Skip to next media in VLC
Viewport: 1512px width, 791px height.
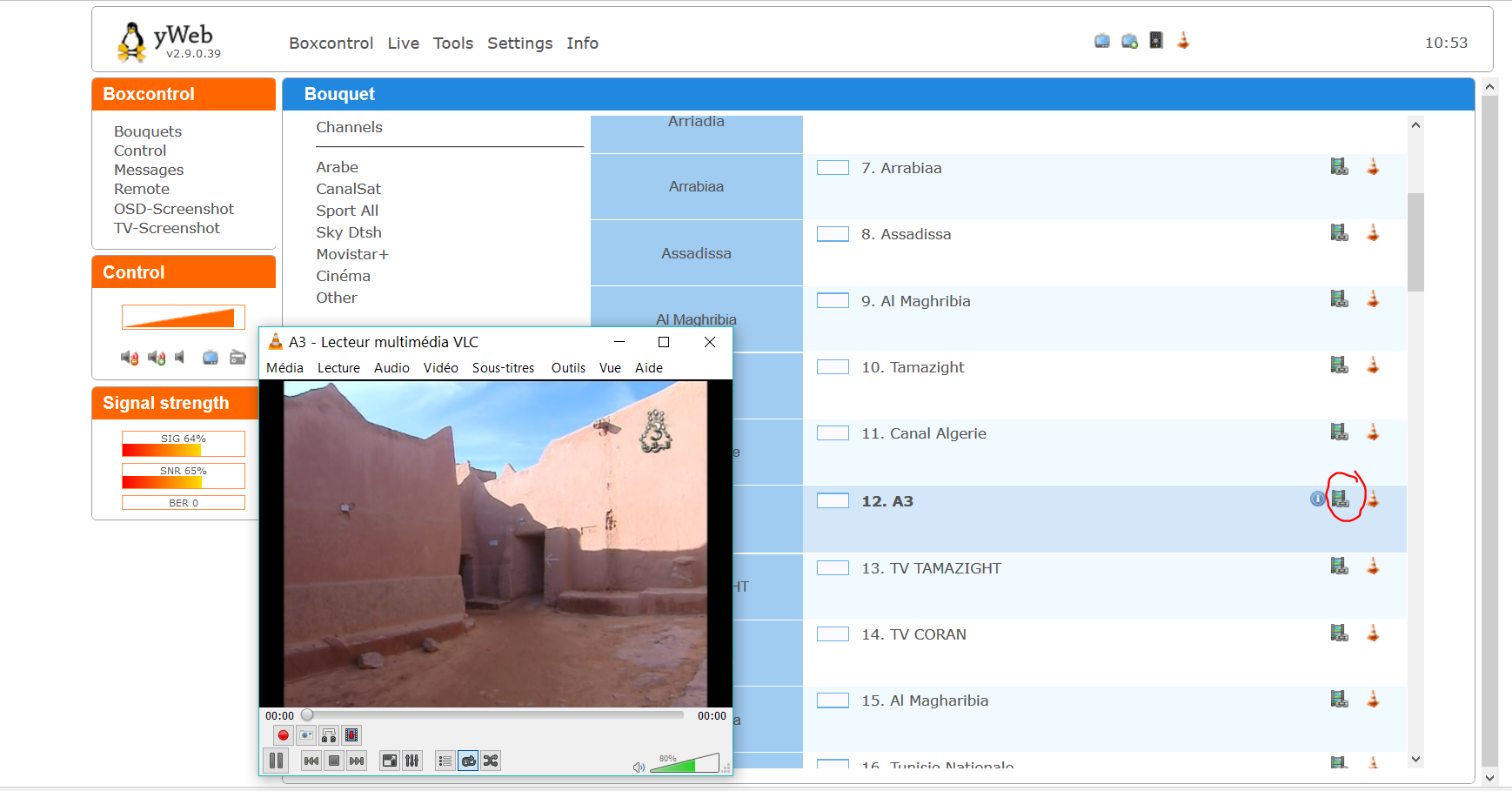pyautogui.click(x=357, y=761)
